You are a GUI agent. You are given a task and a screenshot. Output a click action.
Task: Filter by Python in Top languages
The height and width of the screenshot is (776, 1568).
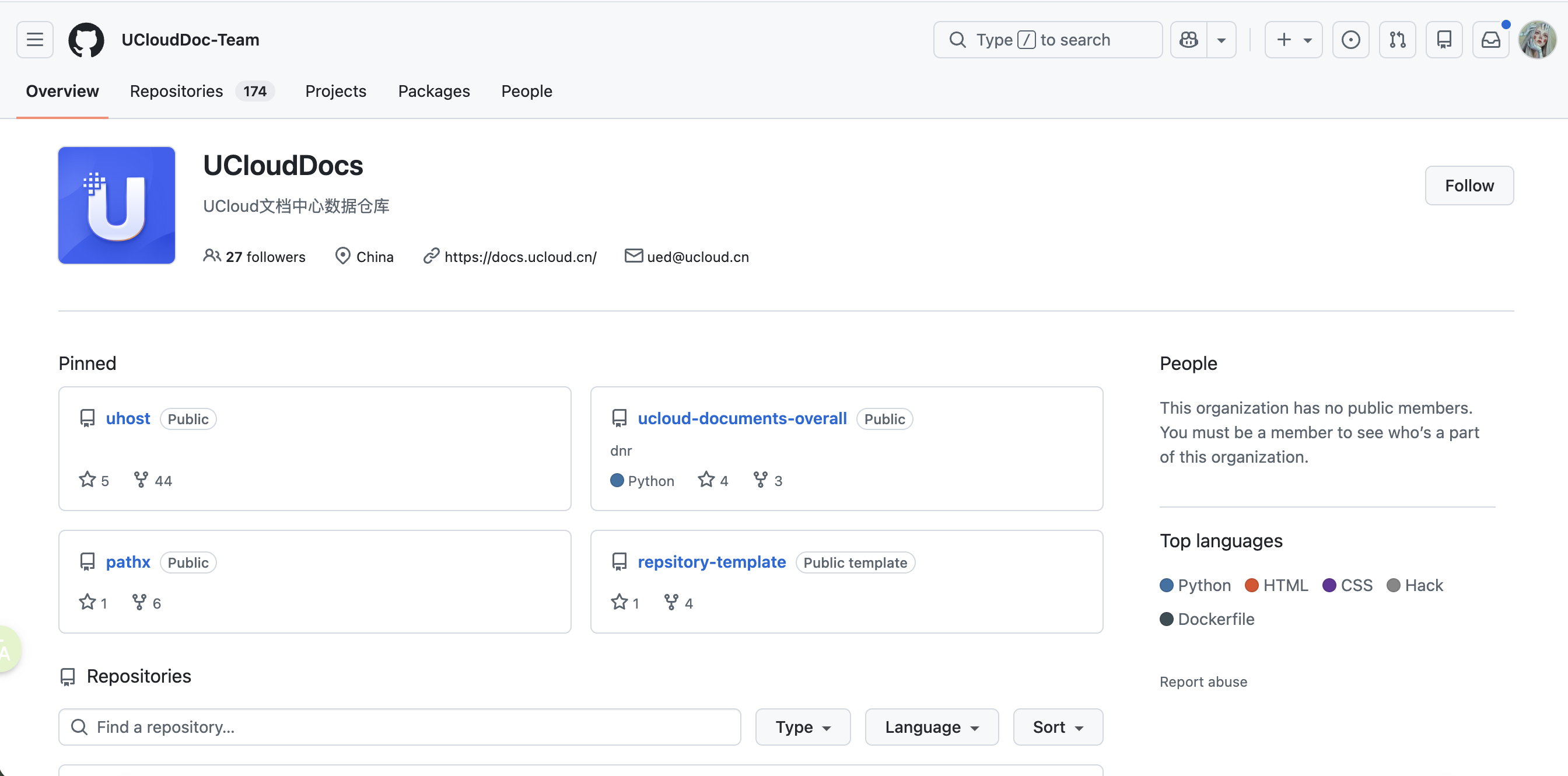1195,585
